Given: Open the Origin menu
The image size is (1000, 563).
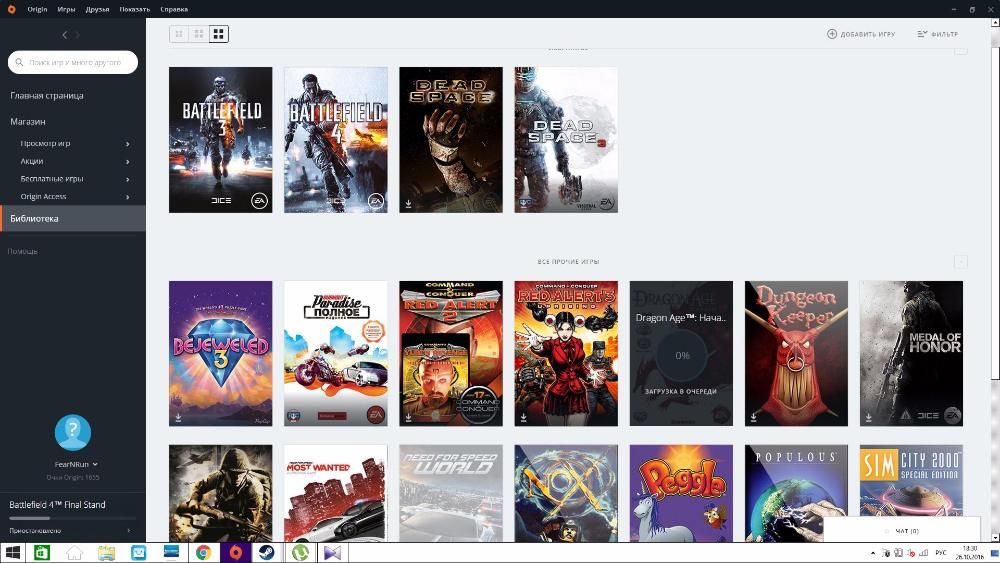Looking at the screenshot, I should coord(37,9).
